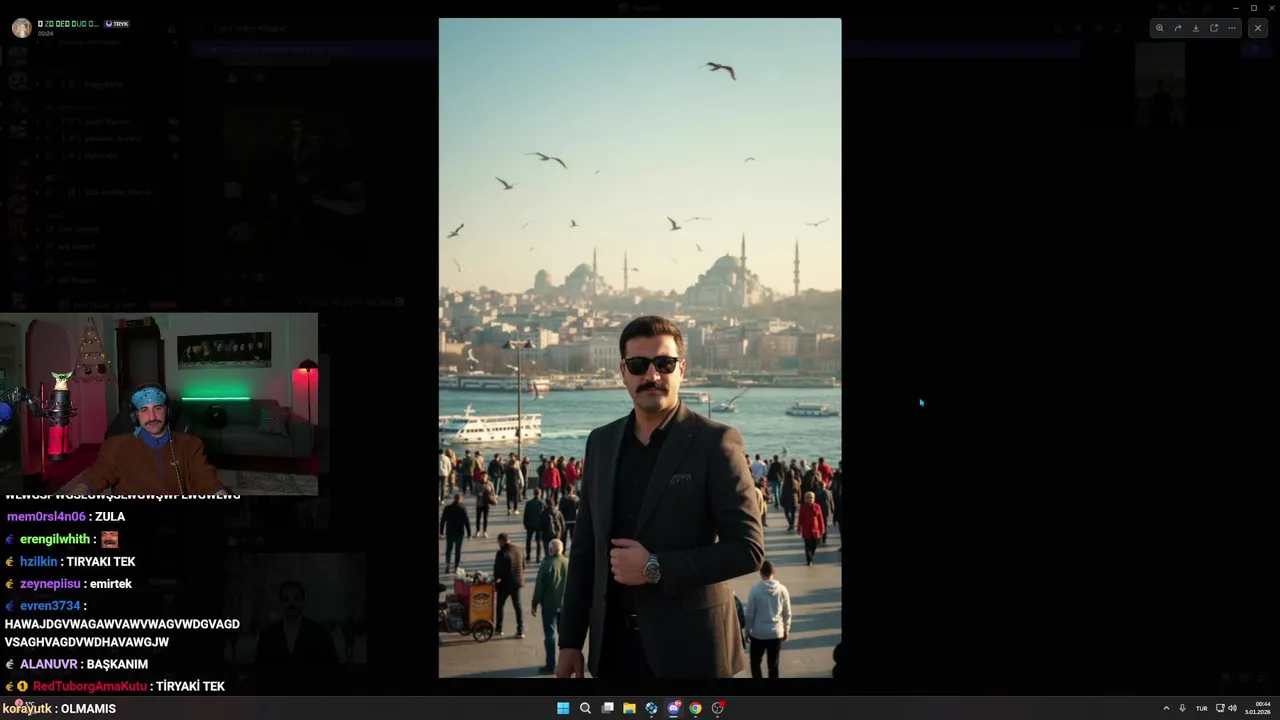The height and width of the screenshot is (720, 1280).
Task: Open network settings from the tray
Action: [1220, 708]
